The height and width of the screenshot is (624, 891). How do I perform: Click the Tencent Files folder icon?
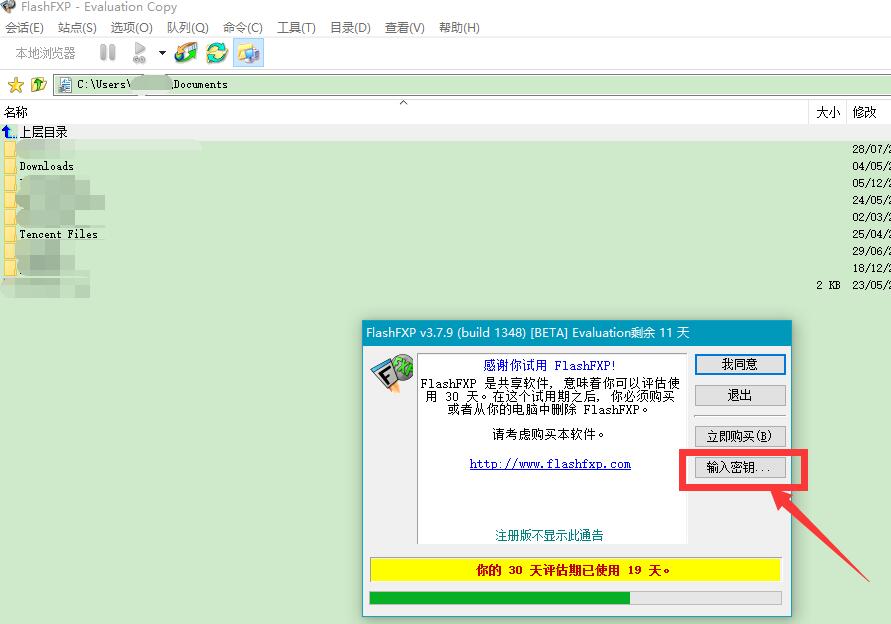coord(10,234)
